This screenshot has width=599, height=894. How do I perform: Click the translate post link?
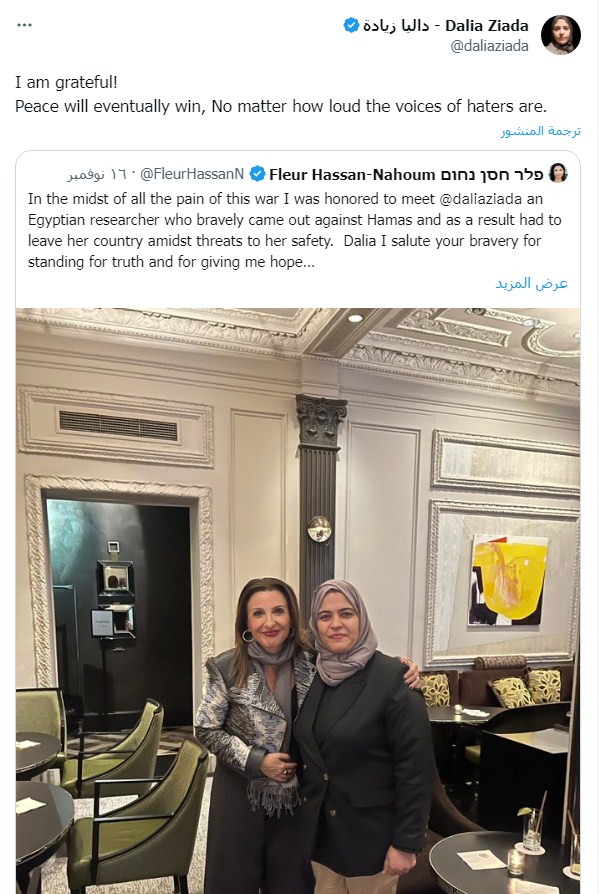click(x=540, y=131)
